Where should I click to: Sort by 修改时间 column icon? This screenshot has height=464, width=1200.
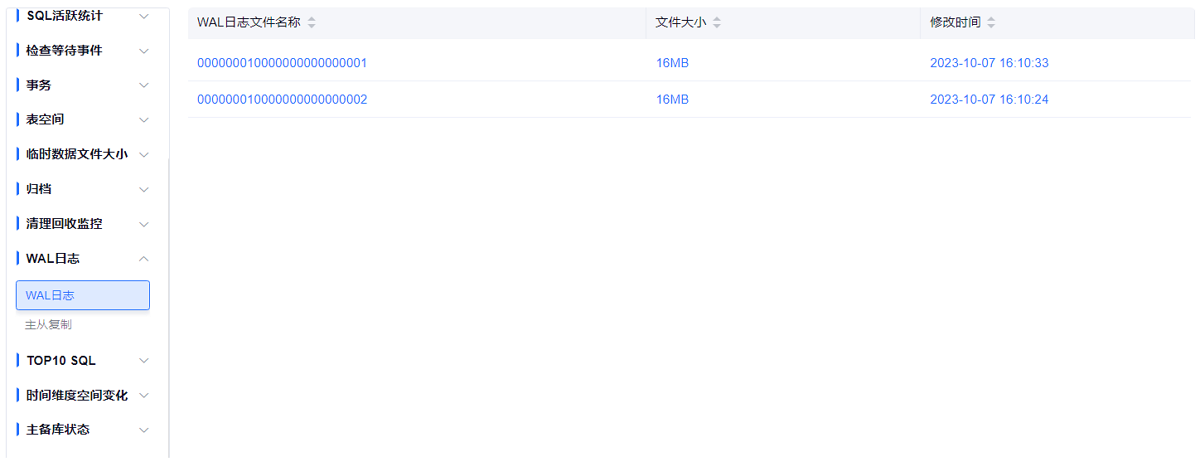991,23
